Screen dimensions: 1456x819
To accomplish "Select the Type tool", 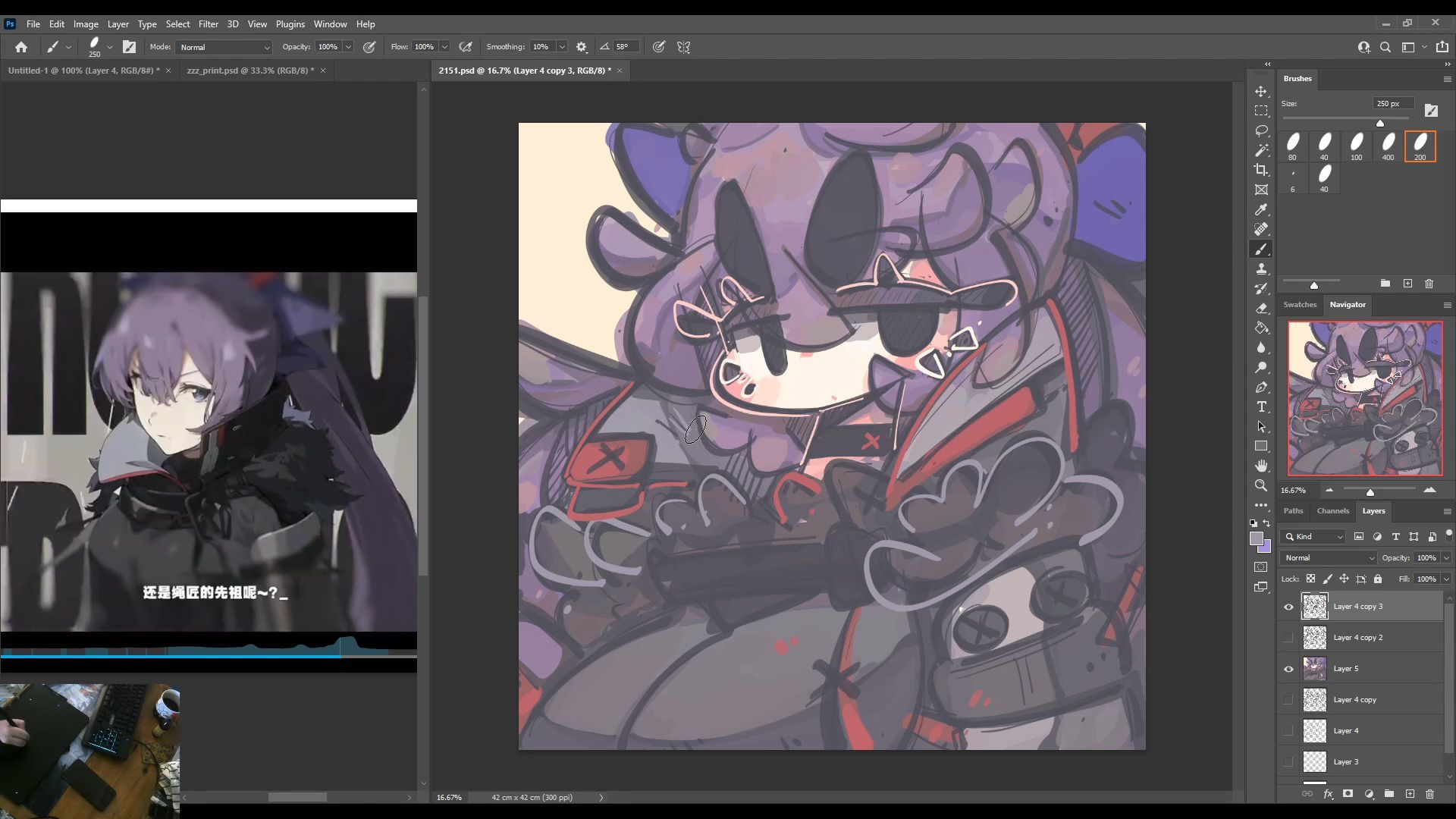I will click(1261, 406).
